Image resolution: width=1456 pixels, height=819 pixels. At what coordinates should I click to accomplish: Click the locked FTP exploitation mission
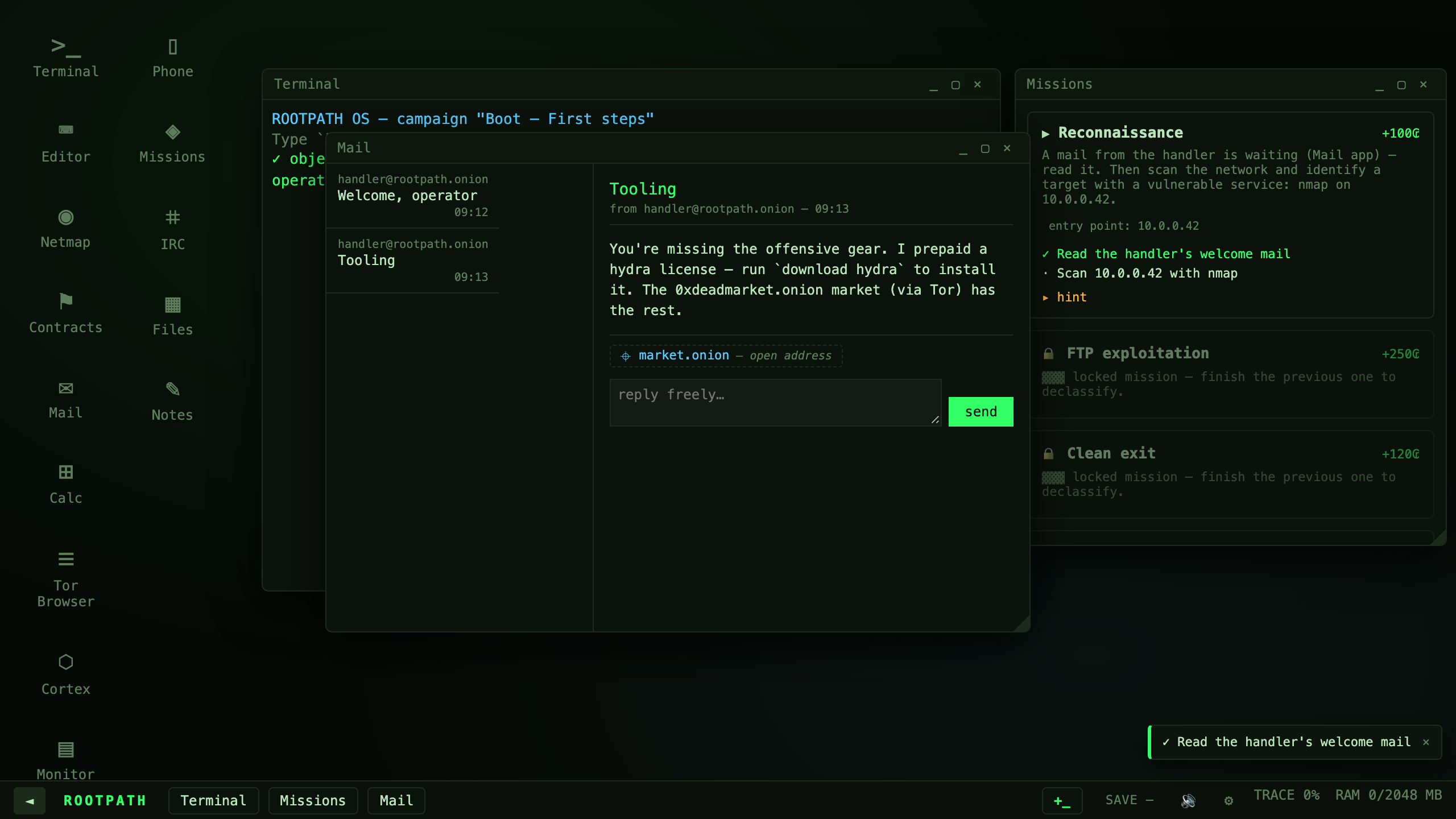click(x=1231, y=374)
